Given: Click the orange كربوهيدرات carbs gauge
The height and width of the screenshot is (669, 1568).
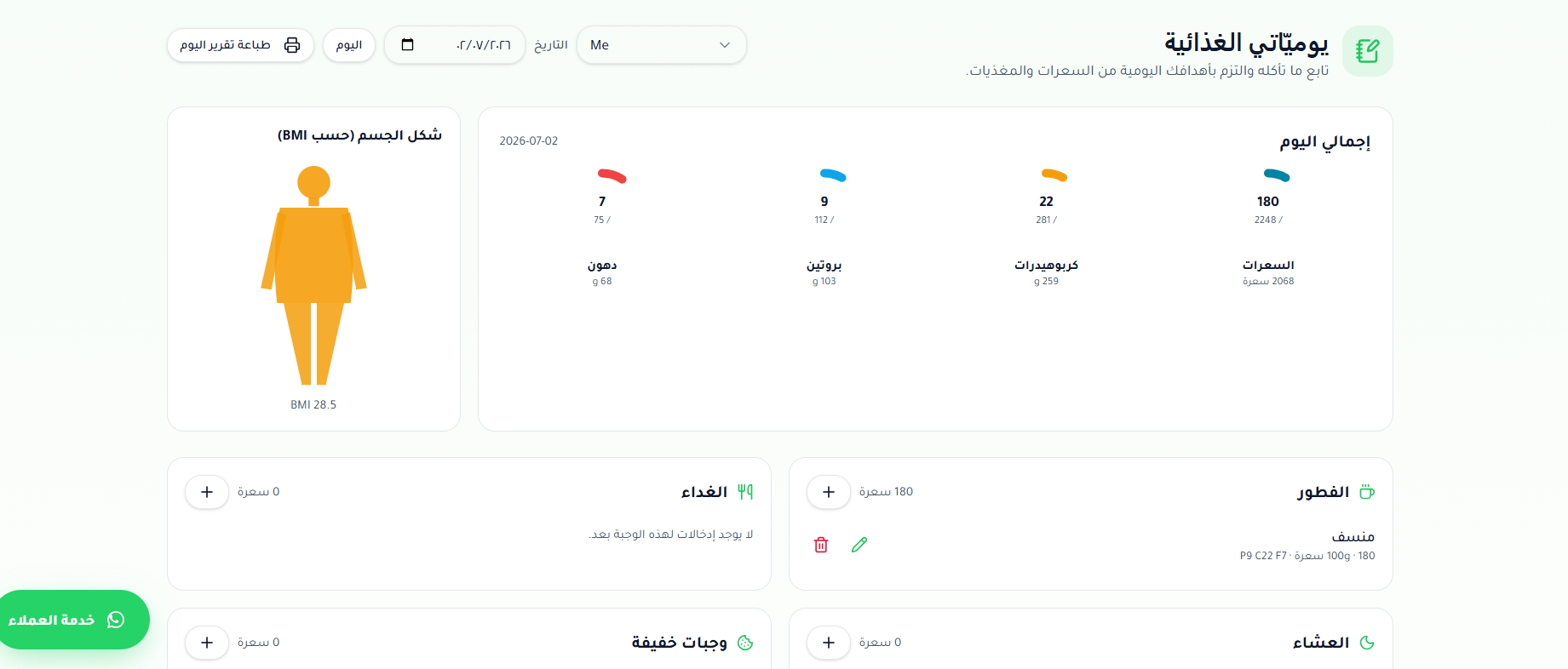Looking at the screenshot, I should [x=1054, y=174].
